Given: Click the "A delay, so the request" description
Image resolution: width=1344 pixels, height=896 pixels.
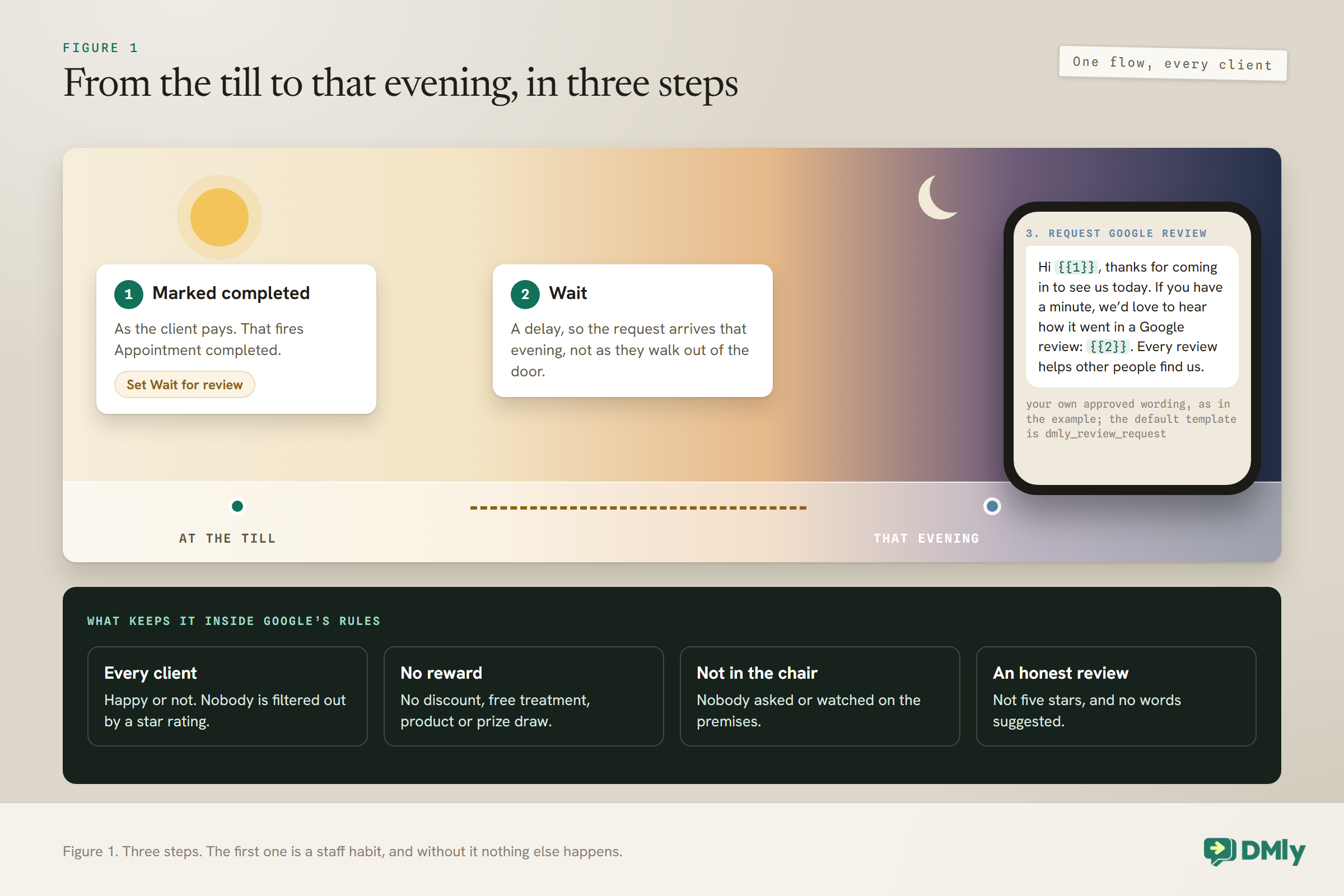Looking at the screenshot, I should click(629, 349).
